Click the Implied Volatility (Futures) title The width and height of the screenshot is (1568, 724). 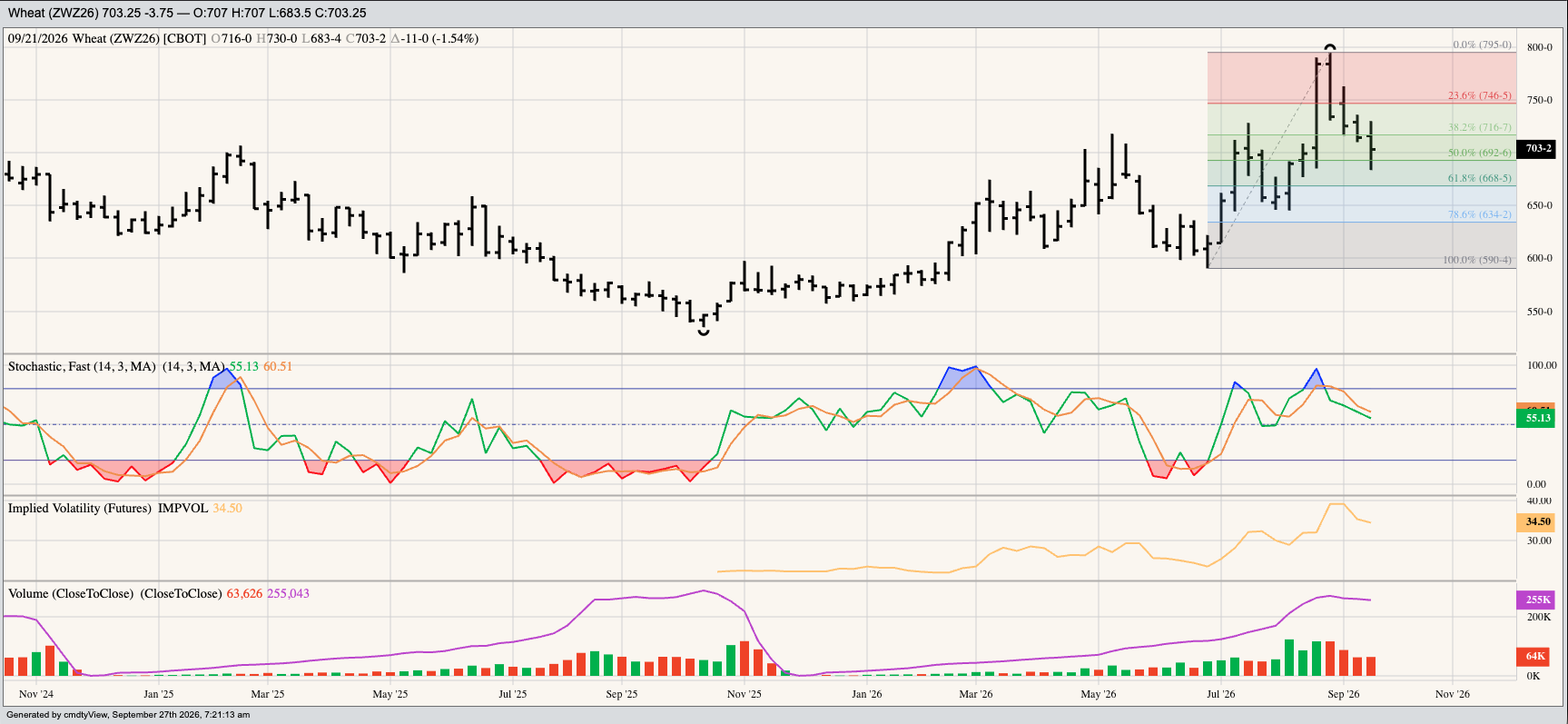pos(80,508)
